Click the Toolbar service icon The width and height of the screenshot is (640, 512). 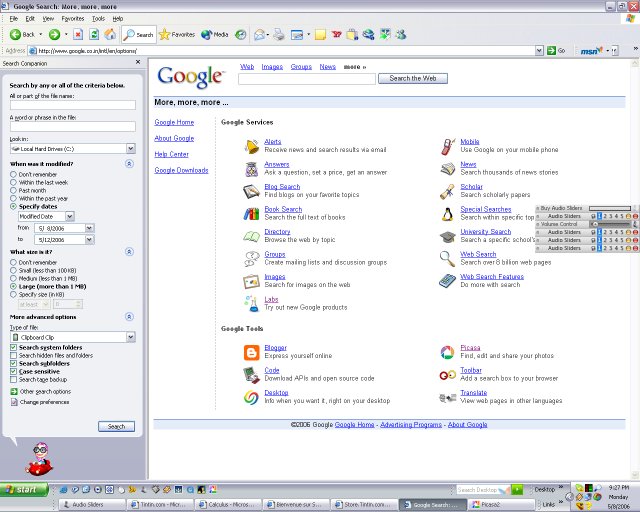coord(447,375)
